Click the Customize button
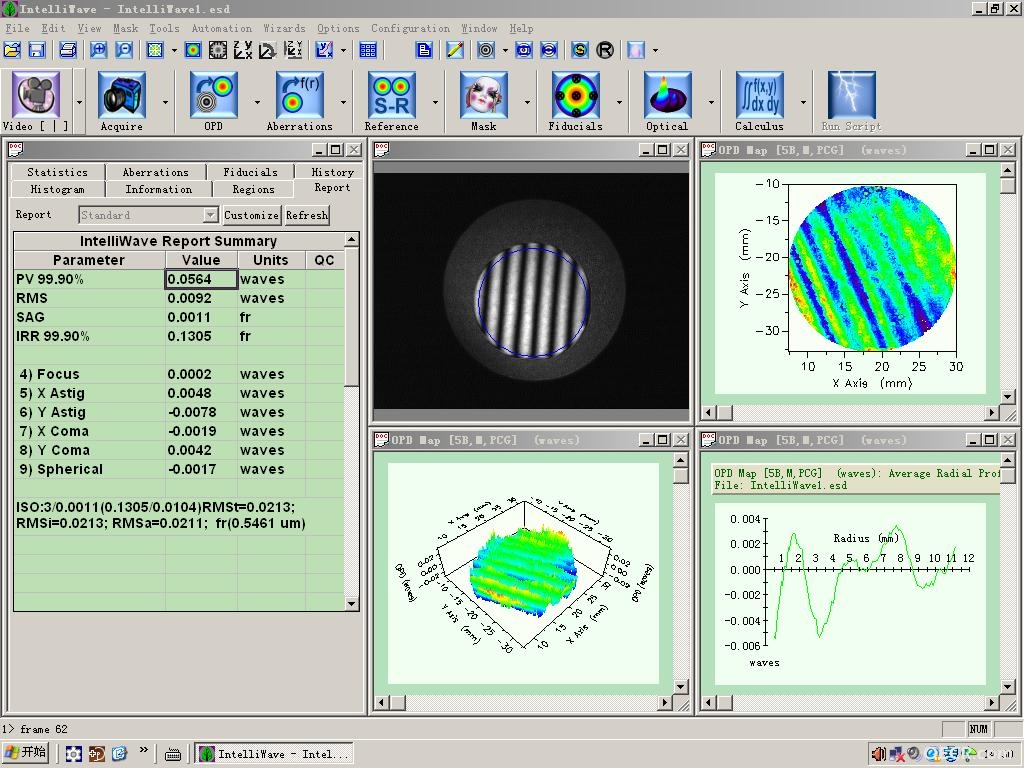Viewport: 1024px width, 768px height. (251, 215)
